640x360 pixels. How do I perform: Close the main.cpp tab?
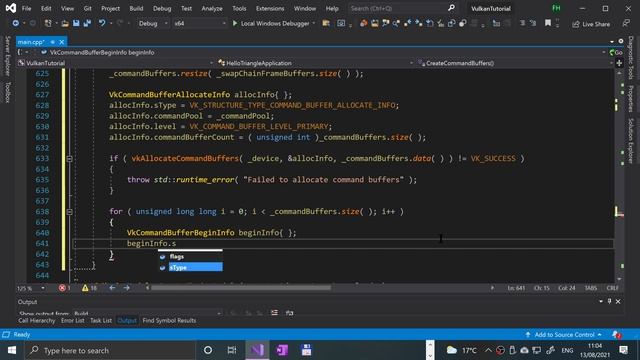pos(62,42)
